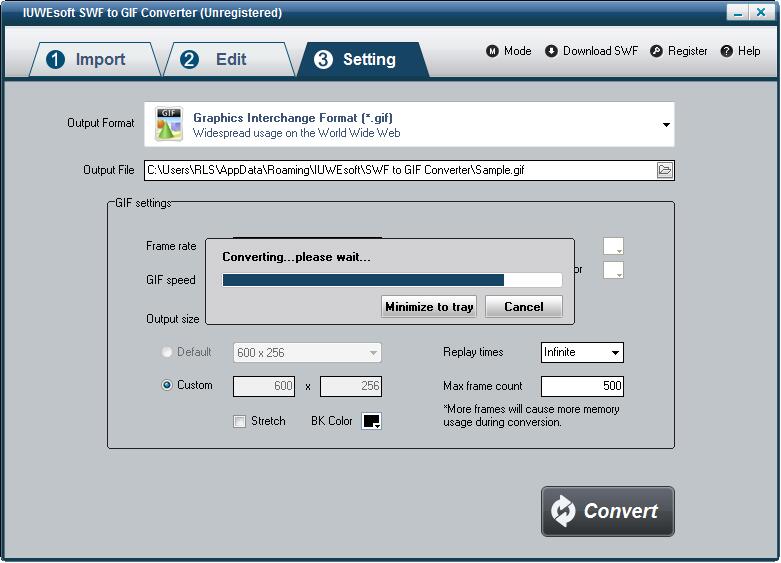Viewport: 781px width, 563px height.
Task: Click the conversion progress bar
Action: pos(392,280)
